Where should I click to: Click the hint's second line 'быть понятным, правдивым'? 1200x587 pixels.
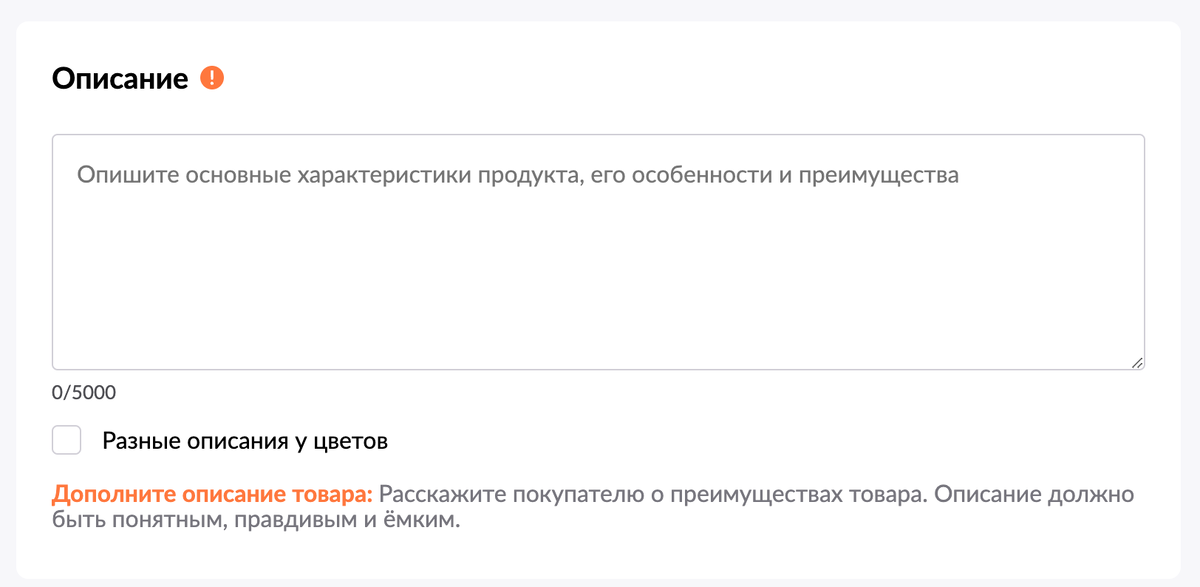200,521
